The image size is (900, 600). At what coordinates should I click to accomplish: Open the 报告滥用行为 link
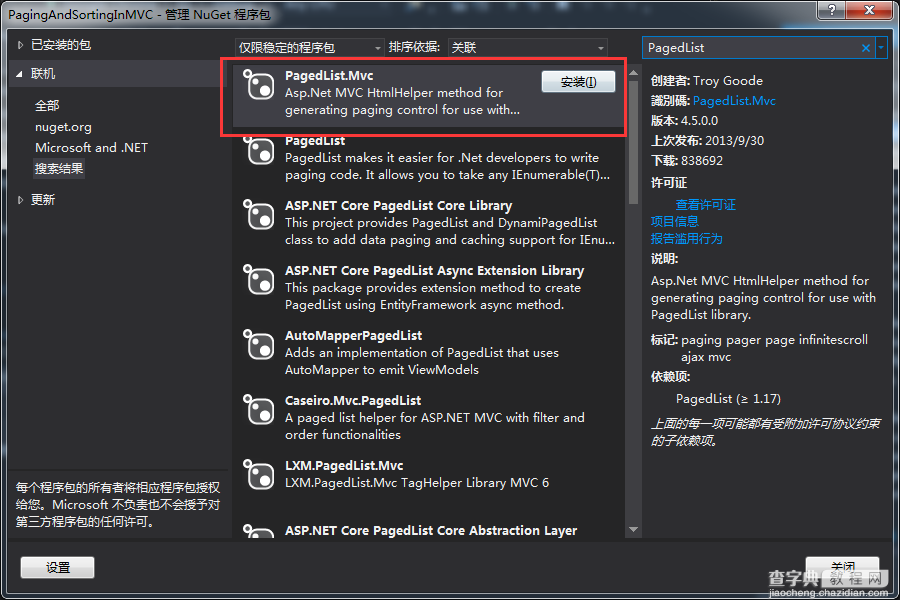(686, 239)
